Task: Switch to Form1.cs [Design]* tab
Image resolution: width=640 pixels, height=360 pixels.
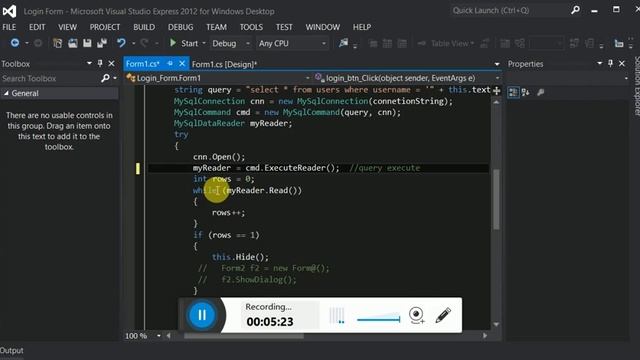Action: (x=224, y=64)
